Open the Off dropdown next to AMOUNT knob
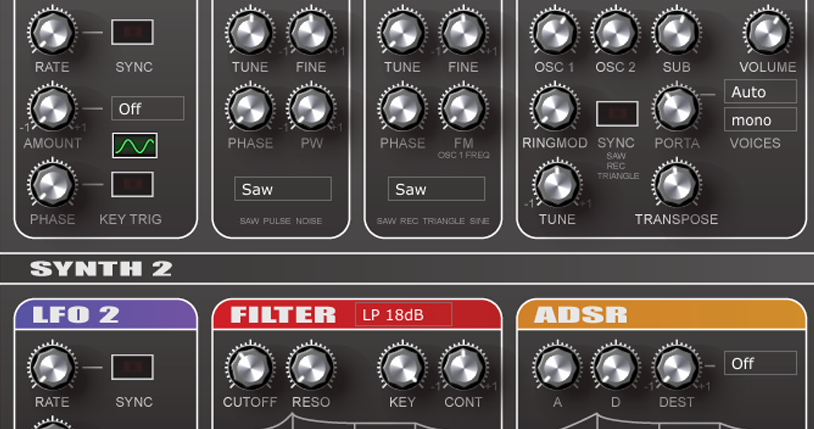814x429 pixels. (147, 108)
